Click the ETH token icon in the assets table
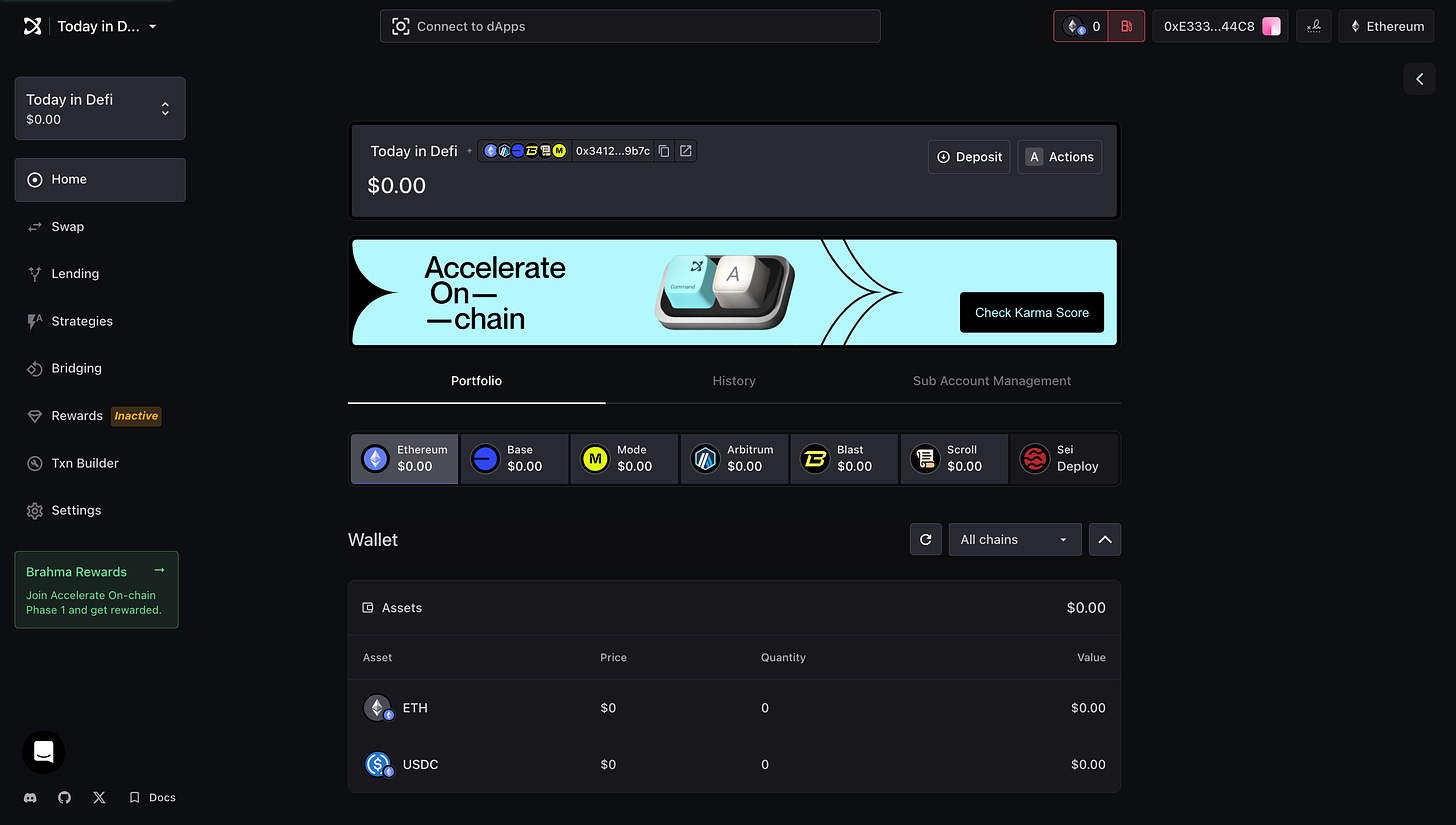Screen dimensions: 1456x825 (378, 708)
